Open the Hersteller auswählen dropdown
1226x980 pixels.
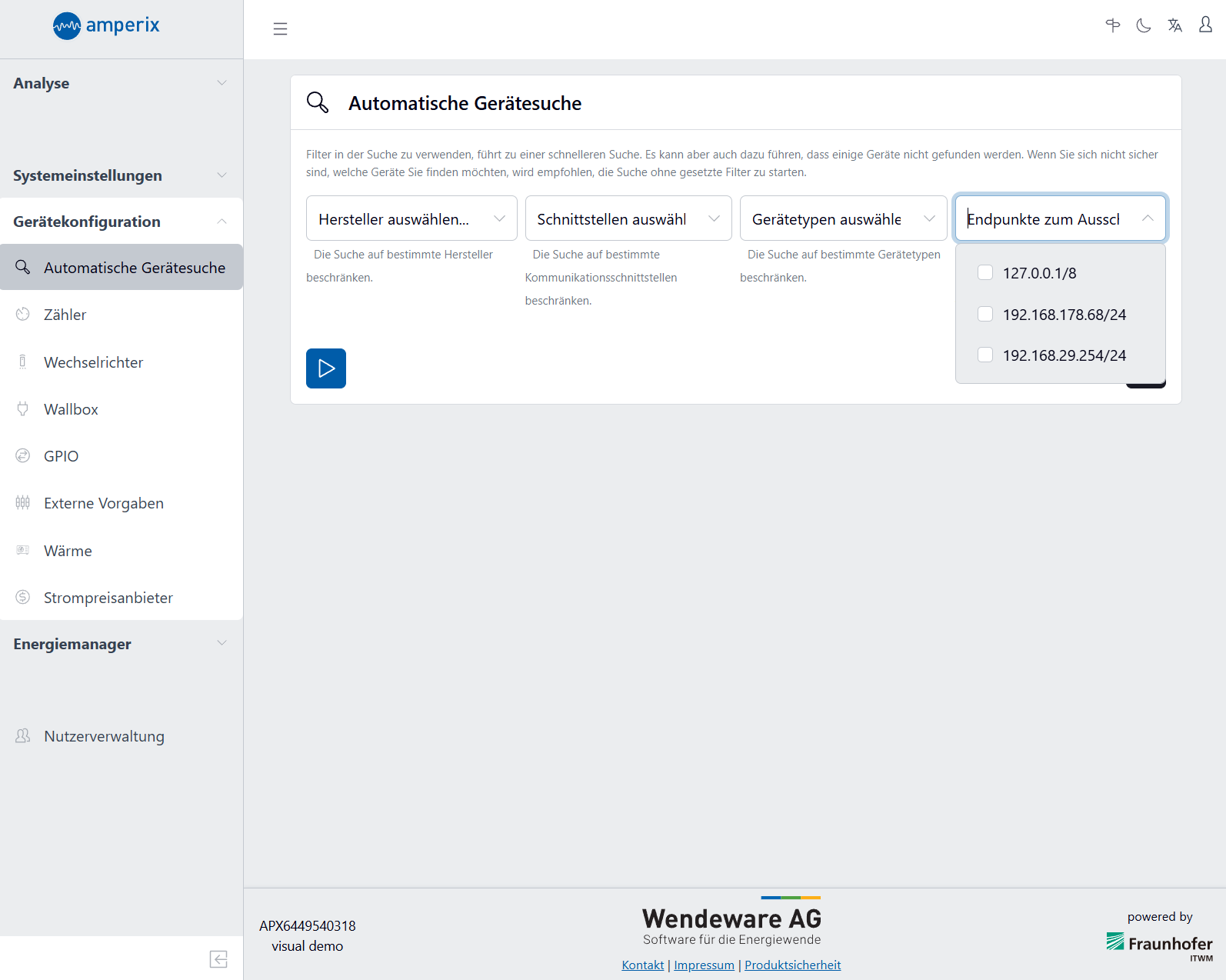click(411, 219)
